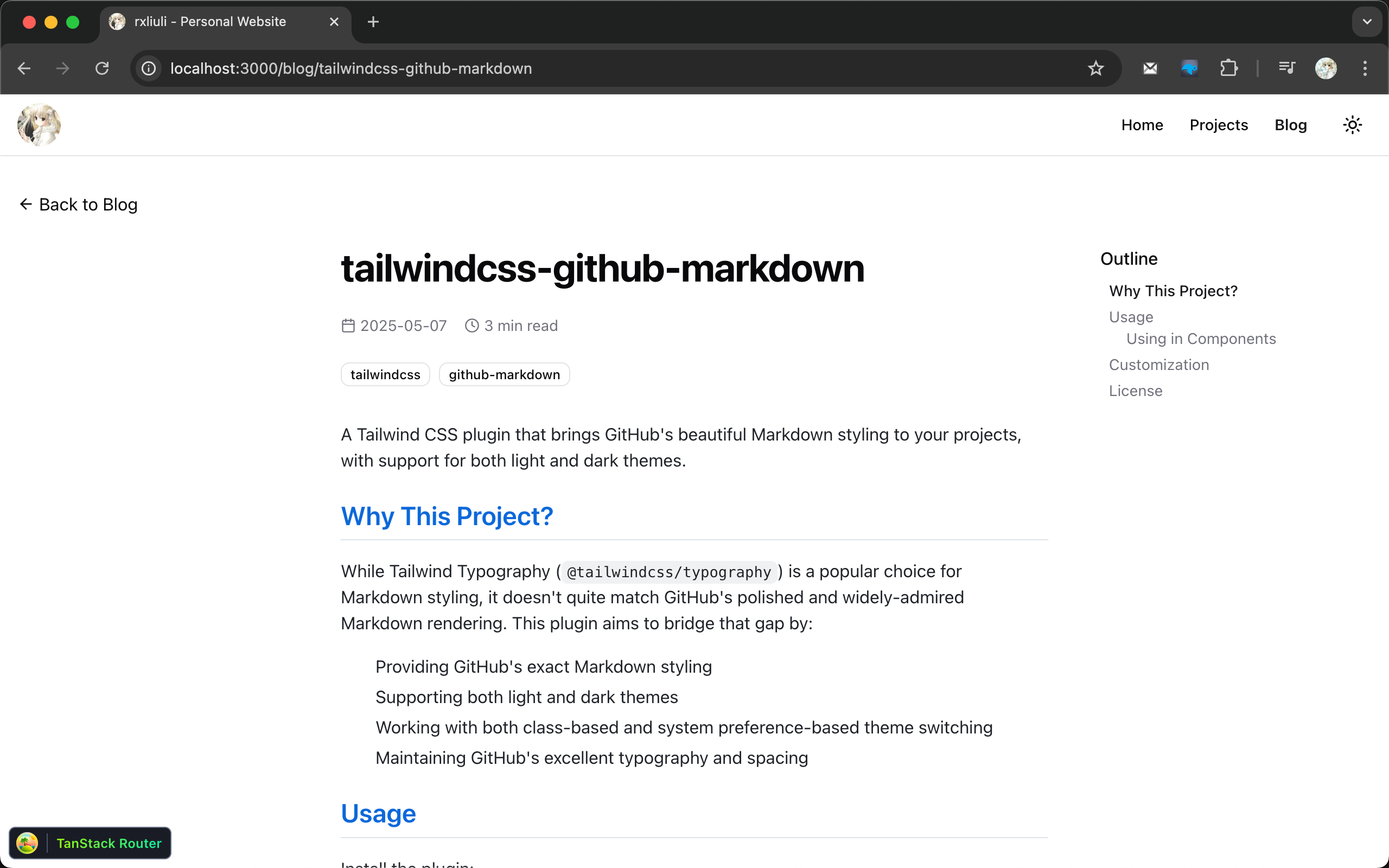Reload the page
Viewport: 1389px width, 868px height.
coord(102,68)
